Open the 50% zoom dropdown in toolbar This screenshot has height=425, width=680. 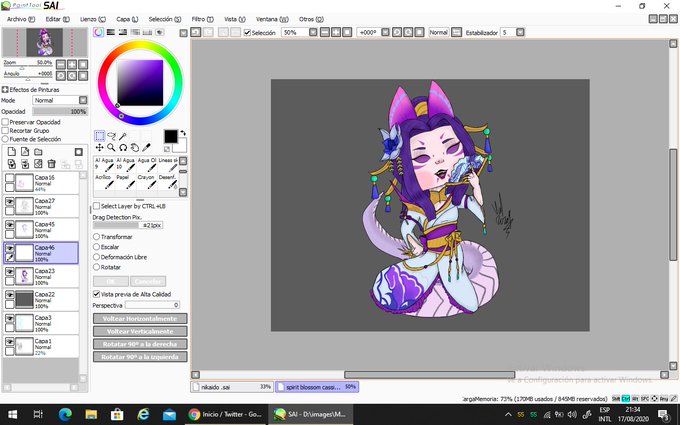coord(313,33)
